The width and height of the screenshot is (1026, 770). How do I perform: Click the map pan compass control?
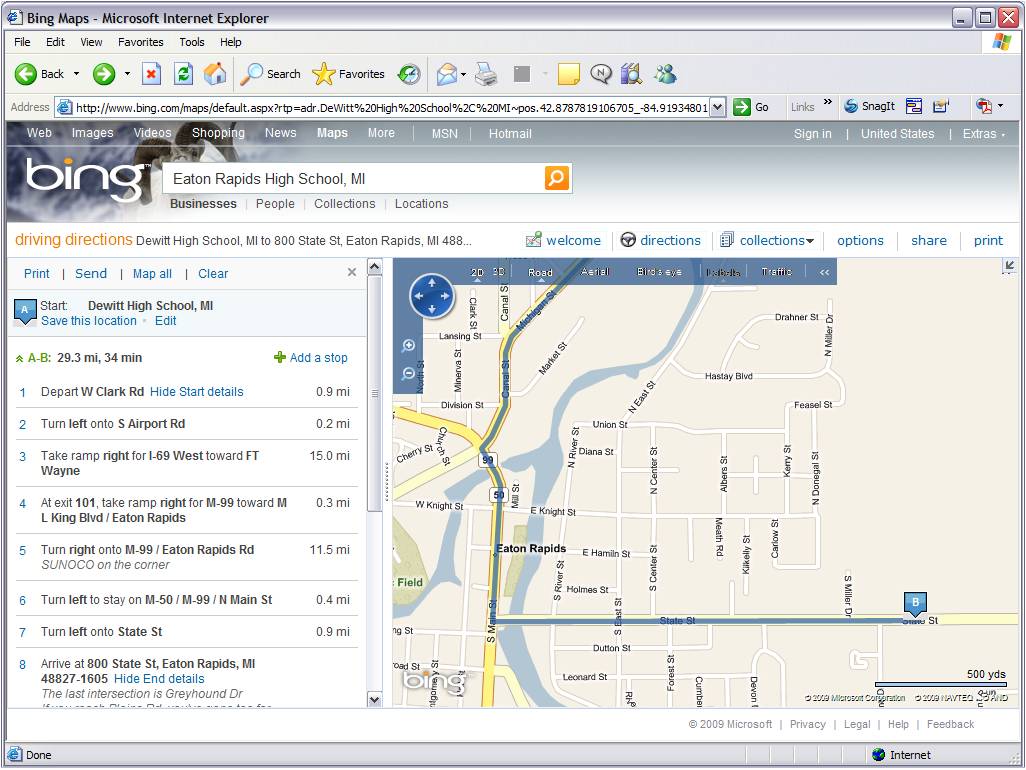click(431, 296)
